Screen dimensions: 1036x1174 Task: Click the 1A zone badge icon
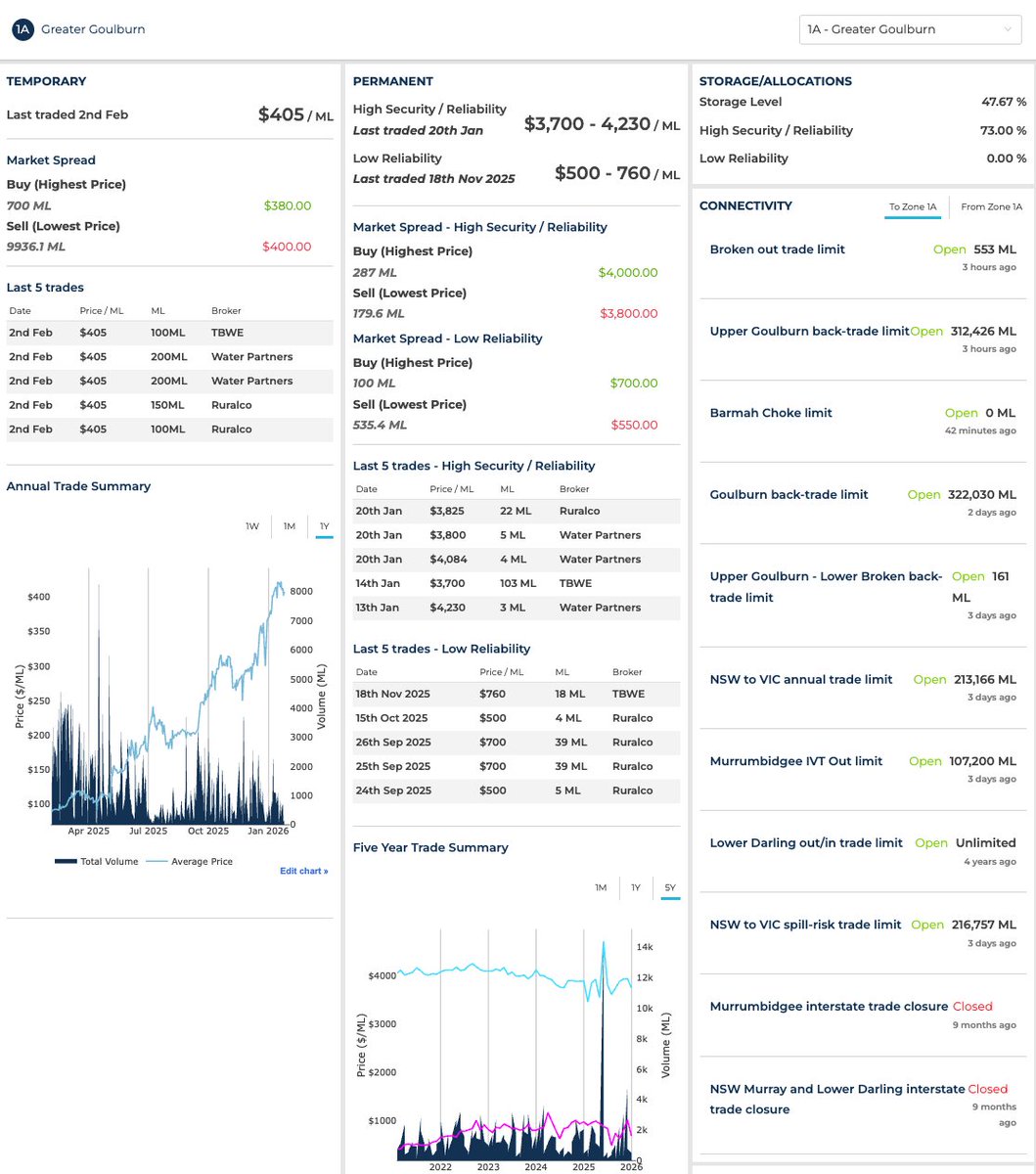[23, 29]
